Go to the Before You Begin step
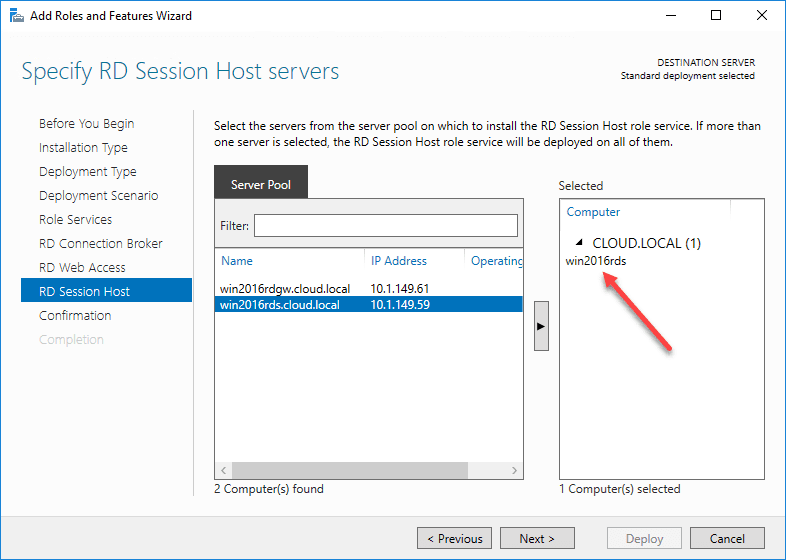Viewport: 786px width, 560px height. click(86, 124)
